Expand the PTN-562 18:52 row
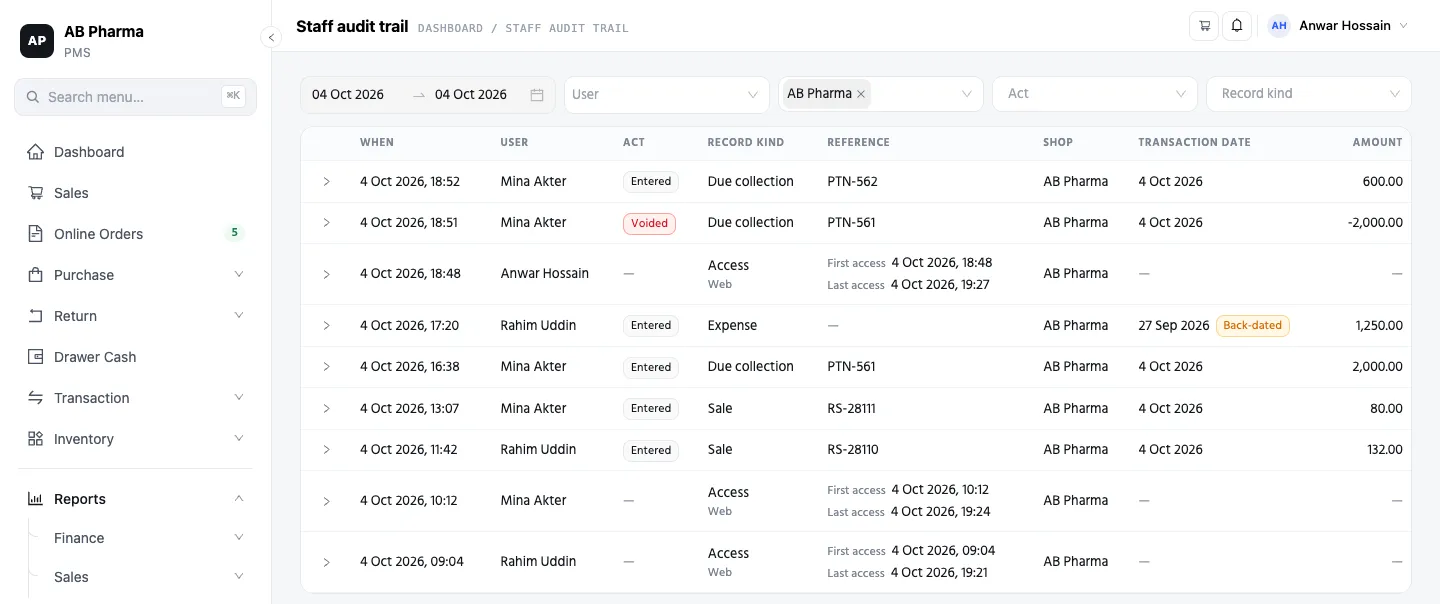This screenshot has width=1440, height=604. pyautogui.click(x=326, y=182)
